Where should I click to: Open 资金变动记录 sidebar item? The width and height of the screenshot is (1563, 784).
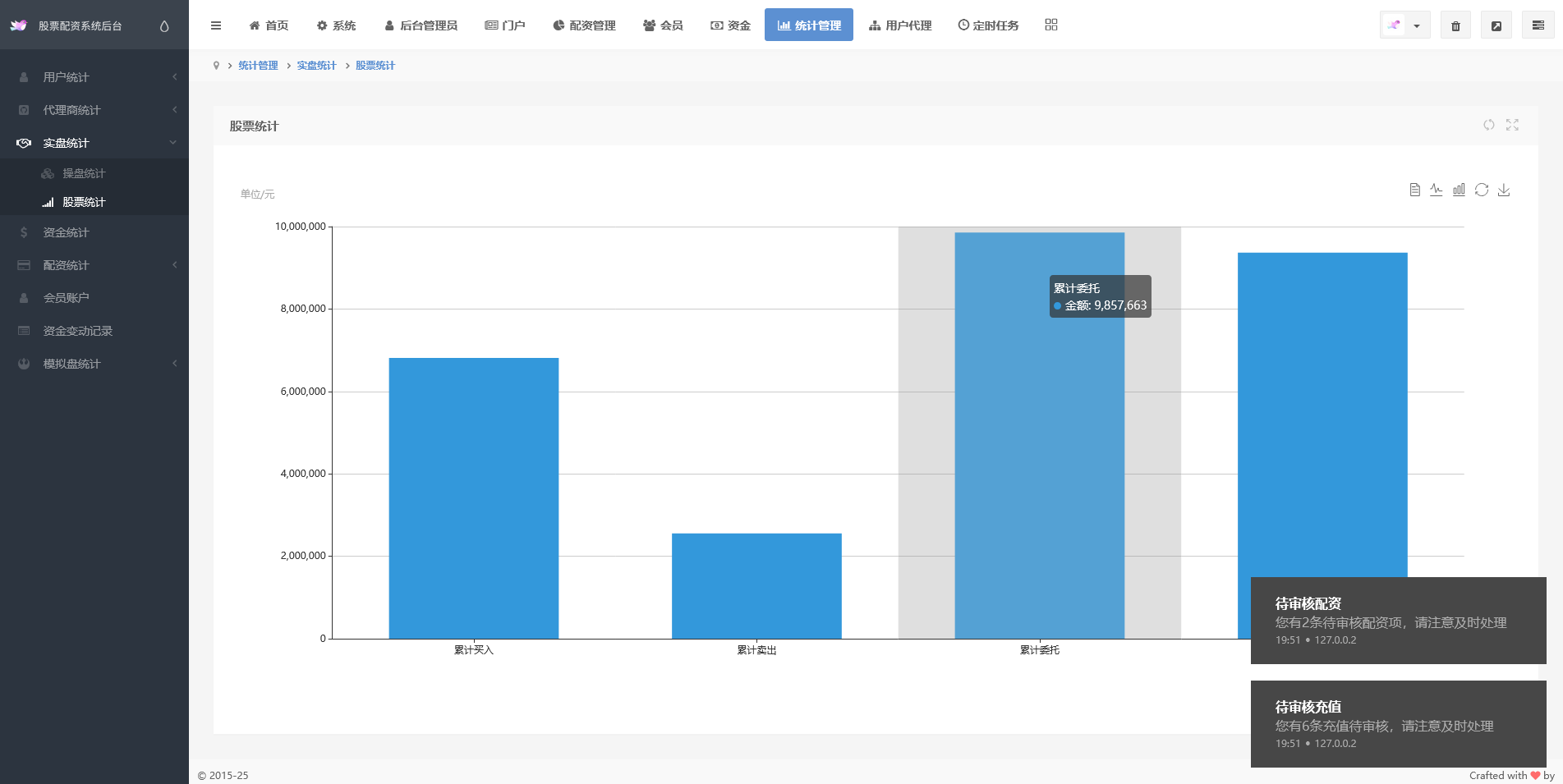pos(94,331)
